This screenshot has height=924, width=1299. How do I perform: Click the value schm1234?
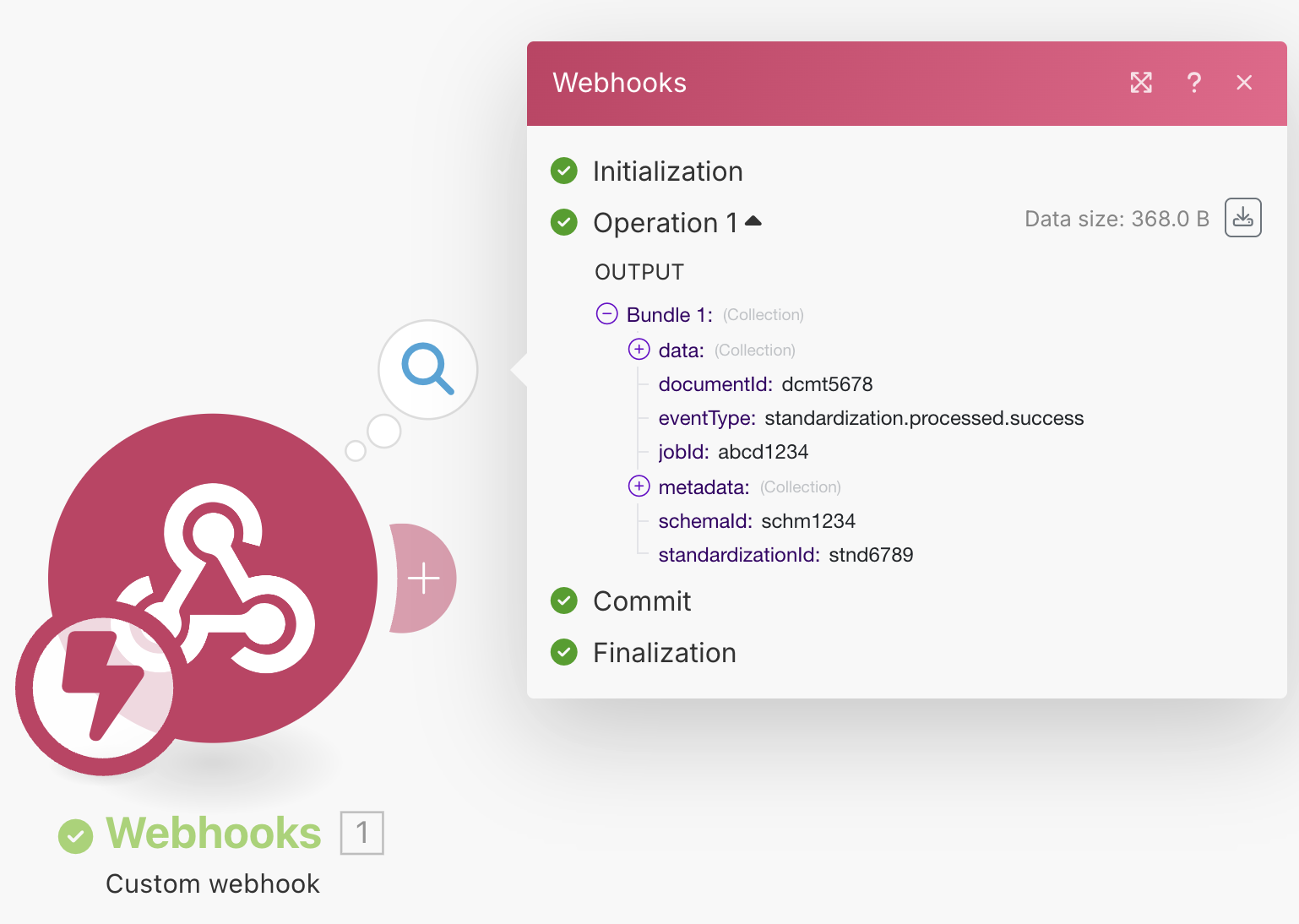808,521
